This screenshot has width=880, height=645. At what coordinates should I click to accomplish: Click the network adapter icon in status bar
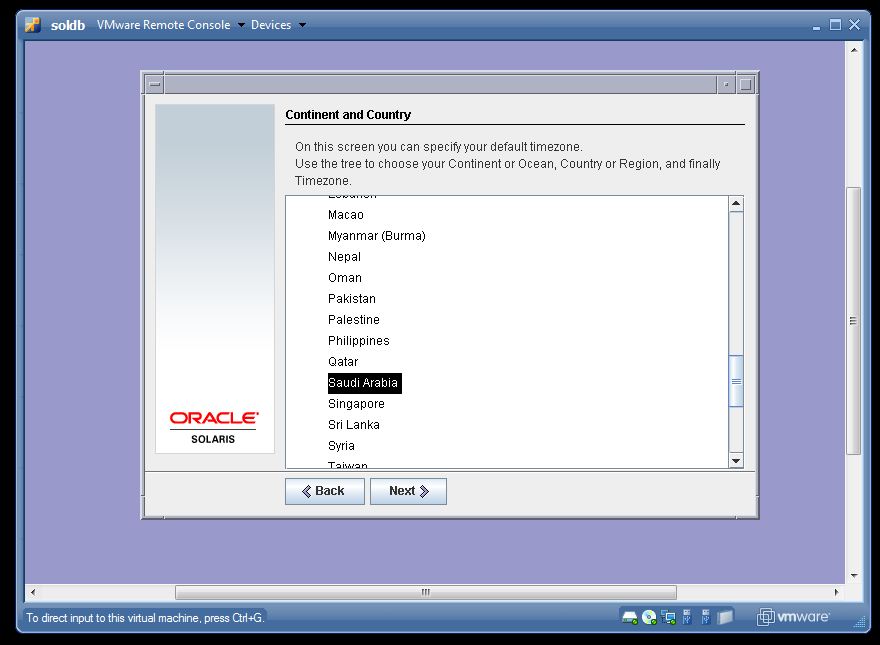(667, 617)
